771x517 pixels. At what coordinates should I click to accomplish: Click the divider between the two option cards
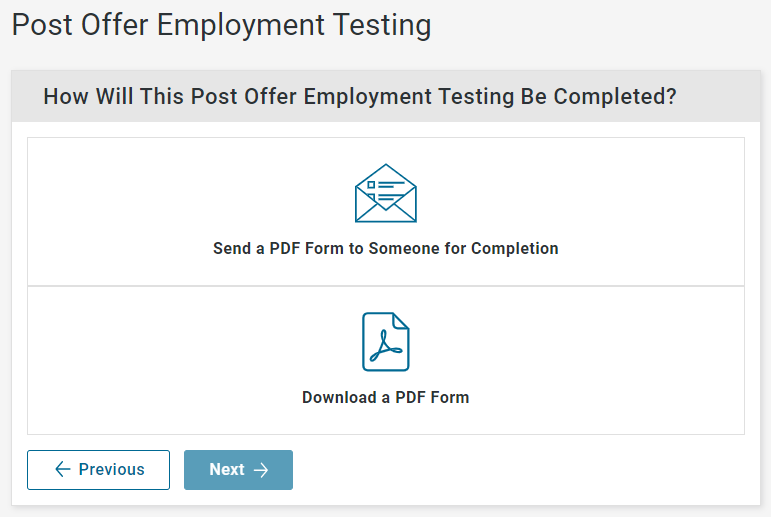(x=386, y=286)
